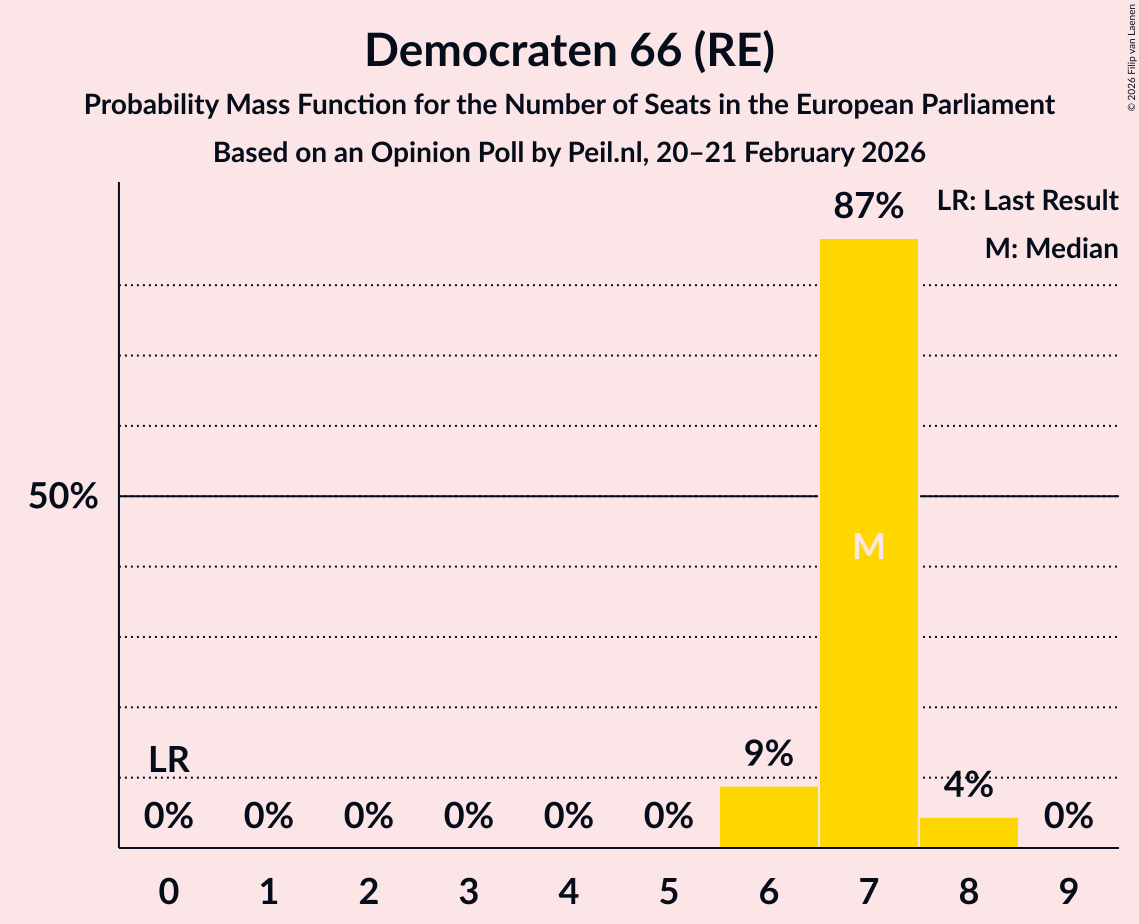The image size is (1139, 924).
Task: Click the yellow bar for 6 seats
Action: tap(768, 817)
